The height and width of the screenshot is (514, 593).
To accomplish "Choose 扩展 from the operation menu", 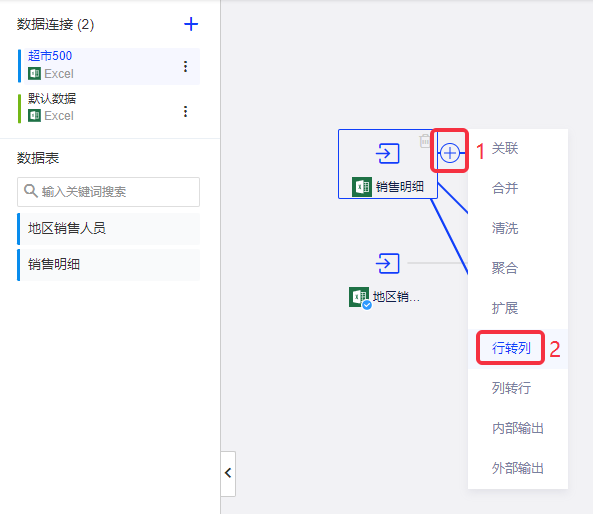I will 505,308.
